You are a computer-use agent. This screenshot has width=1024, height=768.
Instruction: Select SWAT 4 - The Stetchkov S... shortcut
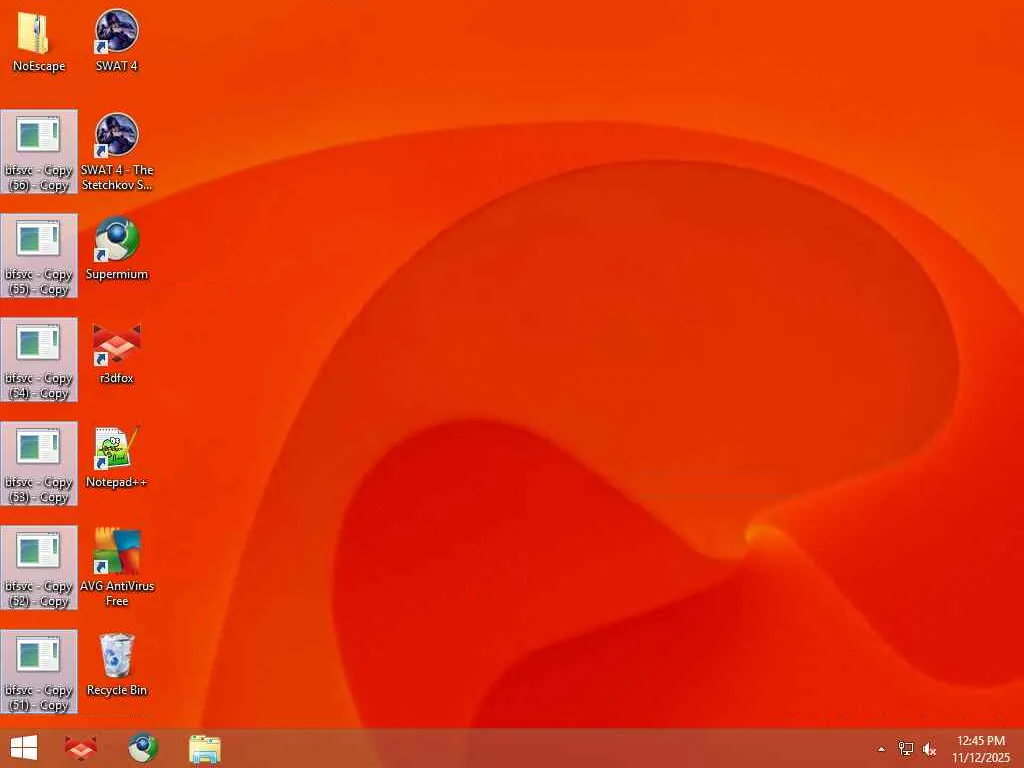point(117,152)
